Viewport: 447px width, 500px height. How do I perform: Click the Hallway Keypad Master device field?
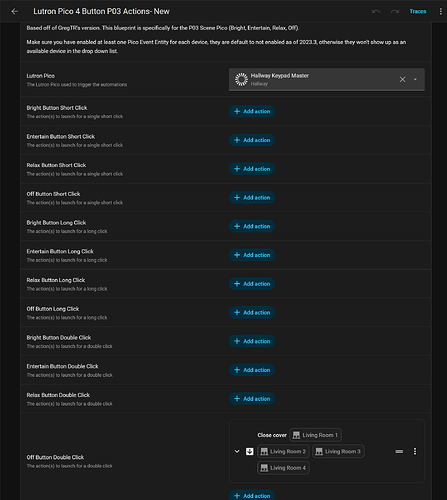(327, 79)
